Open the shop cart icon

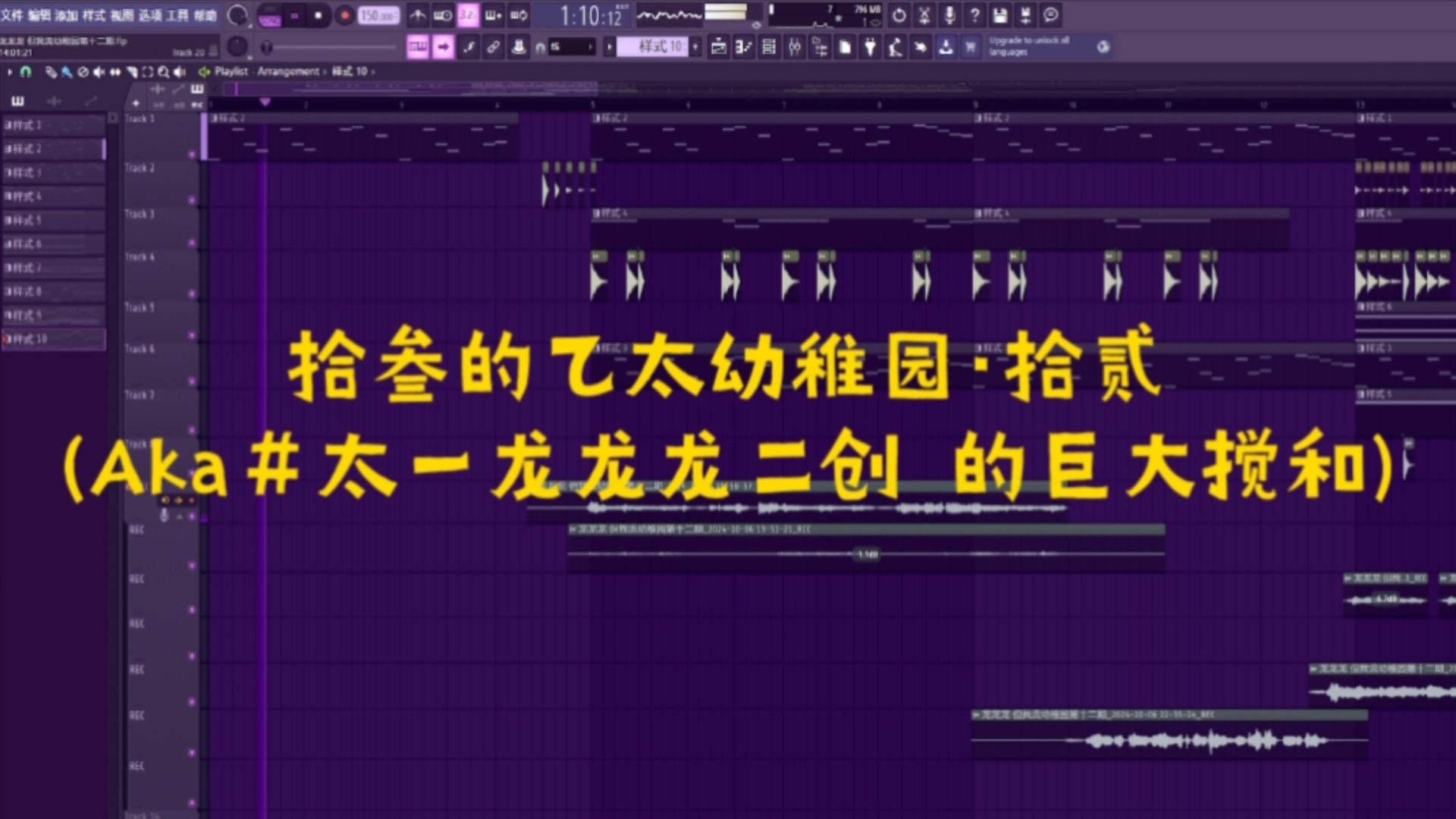(970, 48)
